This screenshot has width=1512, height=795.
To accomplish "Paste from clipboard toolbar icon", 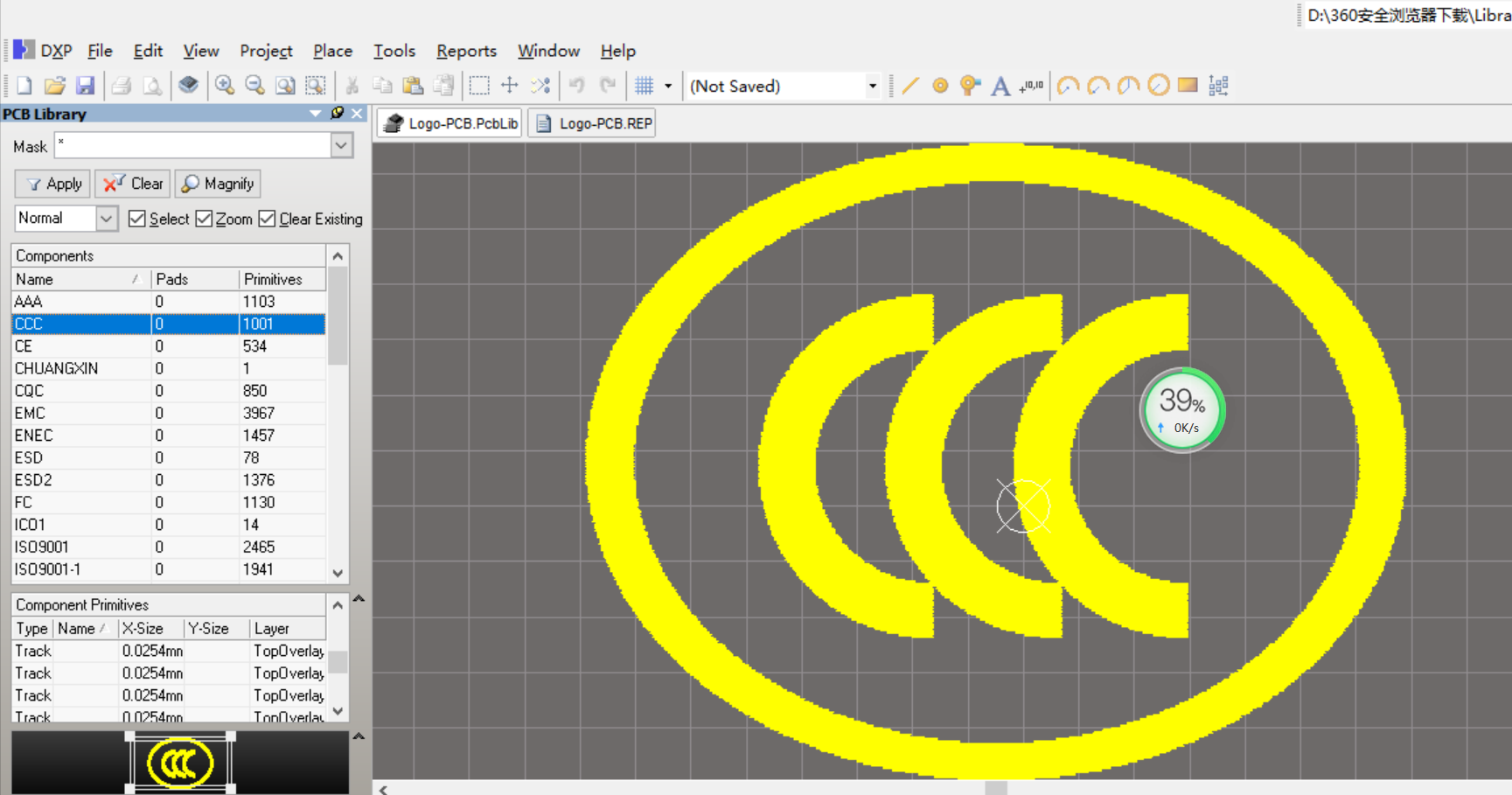I will pyautogui.click(x=413, y=86).
